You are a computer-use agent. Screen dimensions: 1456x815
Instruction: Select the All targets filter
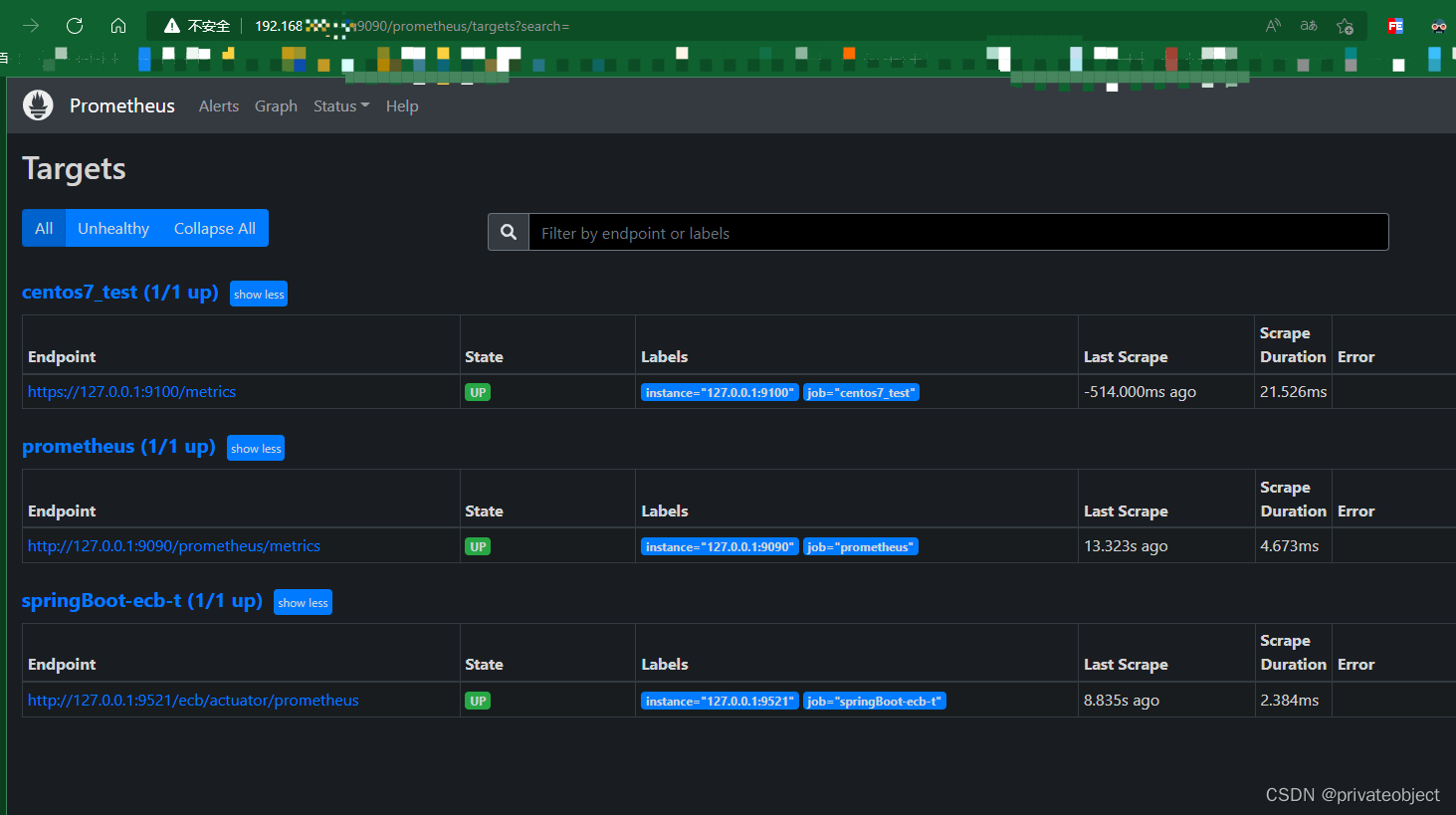coord(44,228)
